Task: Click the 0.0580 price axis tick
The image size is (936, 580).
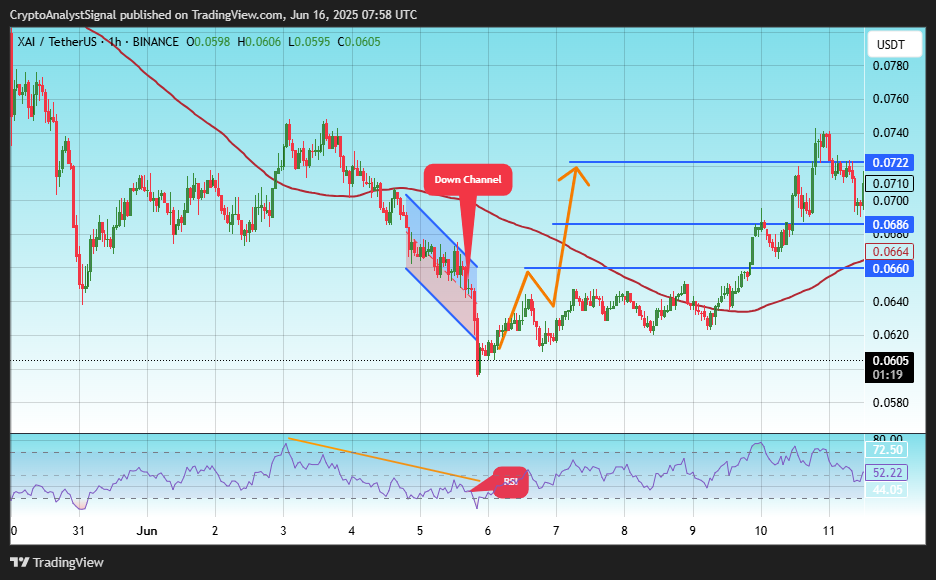Action: (x=891, y=403)
